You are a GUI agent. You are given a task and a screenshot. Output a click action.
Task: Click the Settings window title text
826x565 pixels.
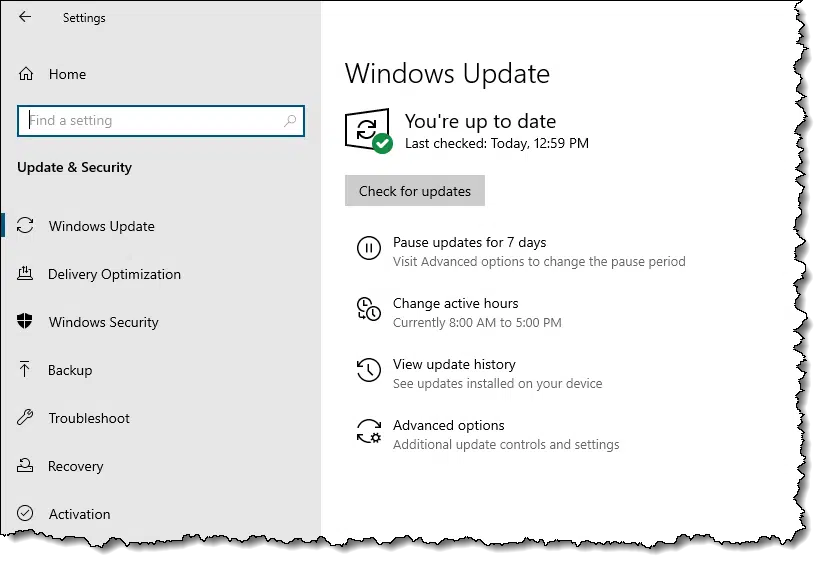(x=84, y=18)
